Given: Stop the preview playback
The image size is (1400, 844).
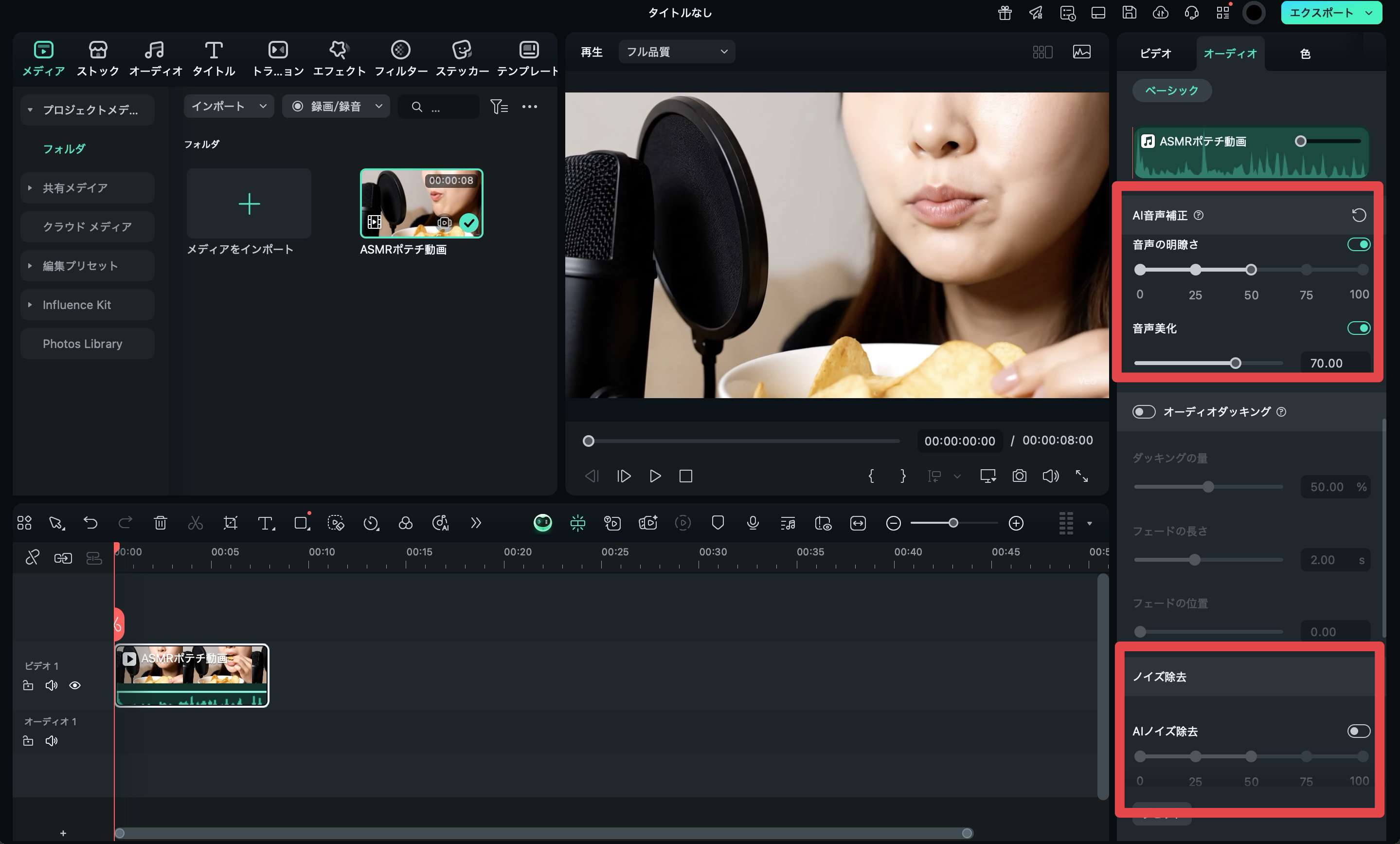Looking at the screenshot, I should pos(686,476).
